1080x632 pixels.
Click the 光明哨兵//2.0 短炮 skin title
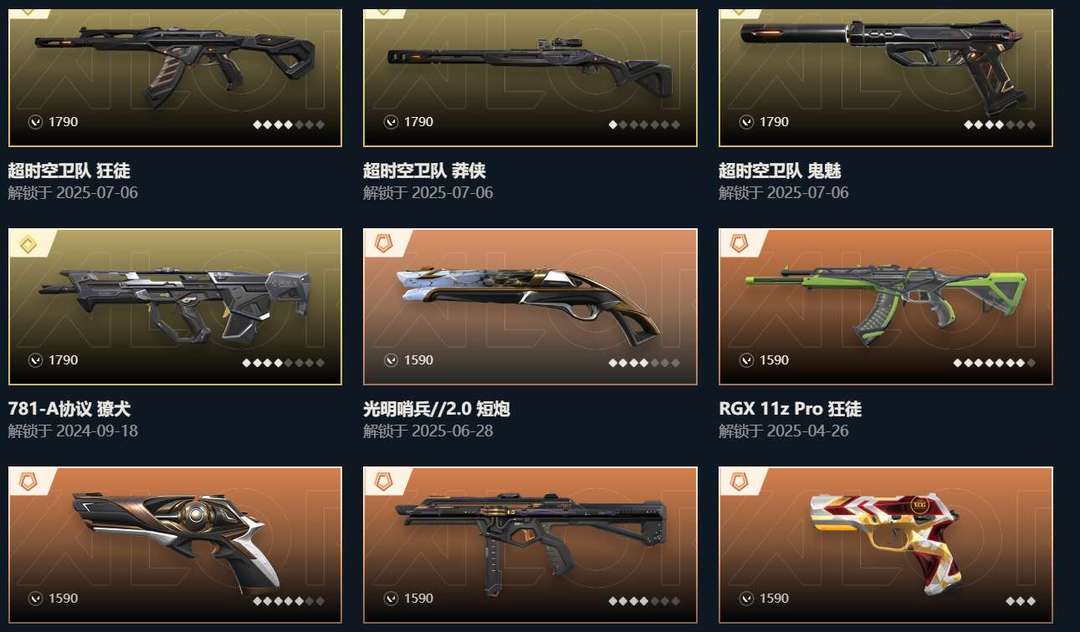437,408
